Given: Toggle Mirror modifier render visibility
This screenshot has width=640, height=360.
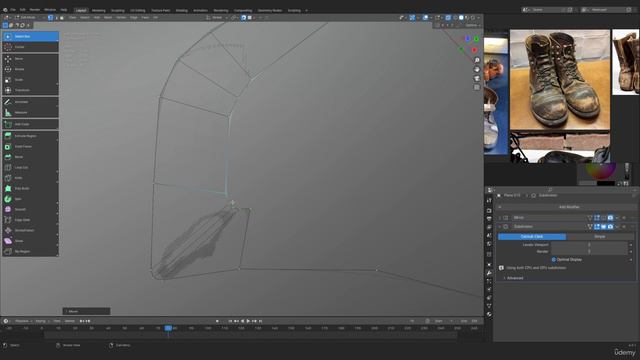Looking at the screenshot, I should (x=610, y=218).
